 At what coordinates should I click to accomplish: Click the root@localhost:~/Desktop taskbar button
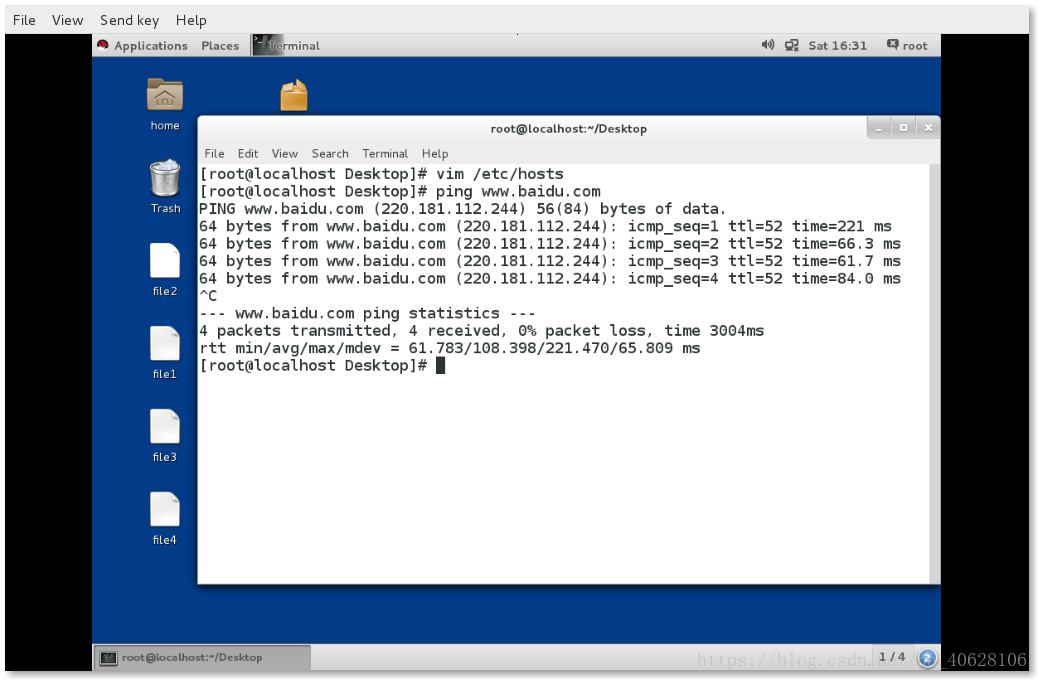201,657
